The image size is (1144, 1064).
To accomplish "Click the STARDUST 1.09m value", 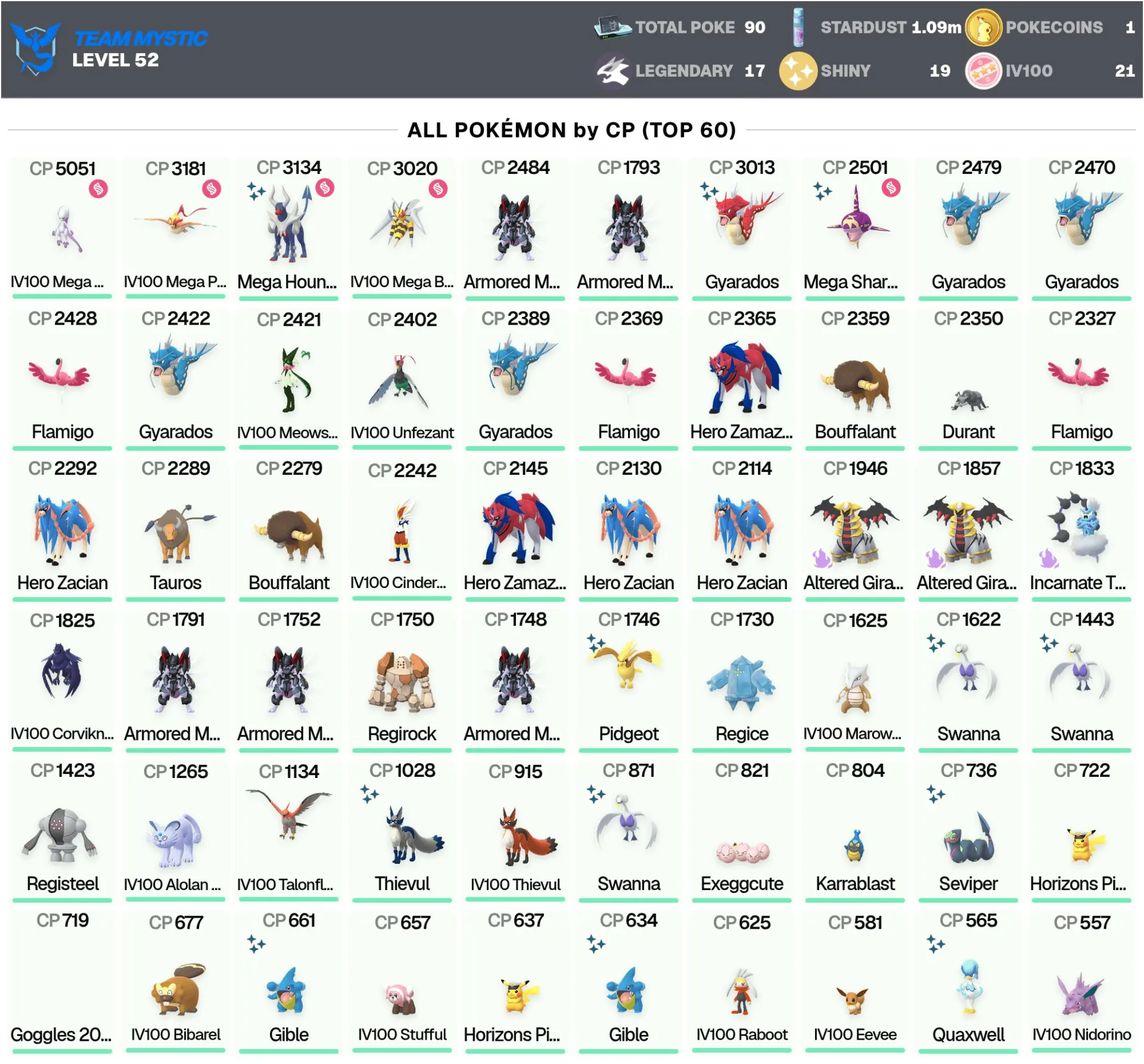I will pos(936,27).
